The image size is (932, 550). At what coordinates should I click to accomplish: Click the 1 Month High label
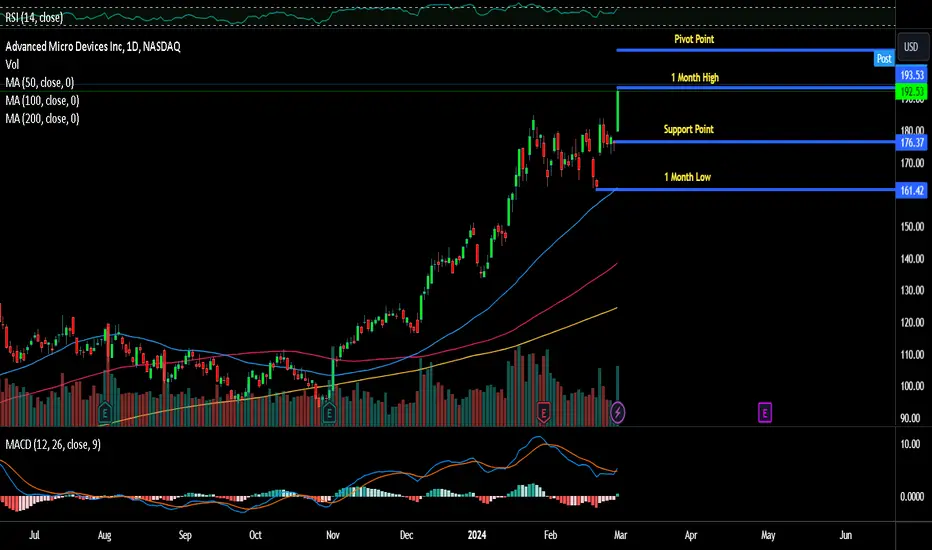[694, 78]
